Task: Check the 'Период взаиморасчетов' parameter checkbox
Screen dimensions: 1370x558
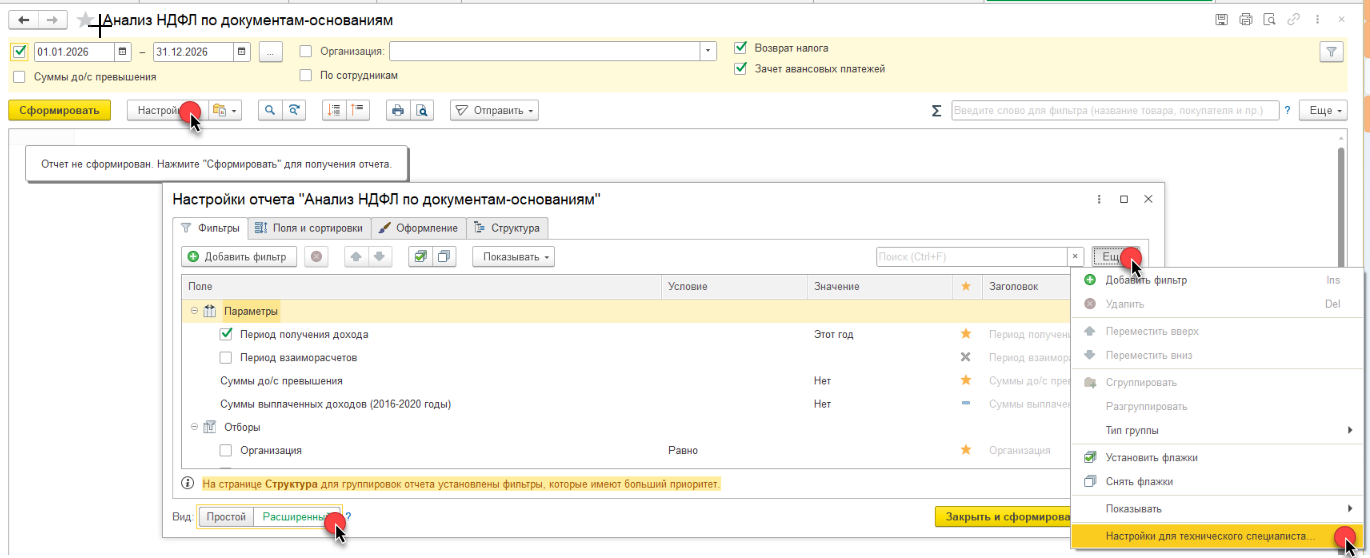Action: [x=226, y=357]
